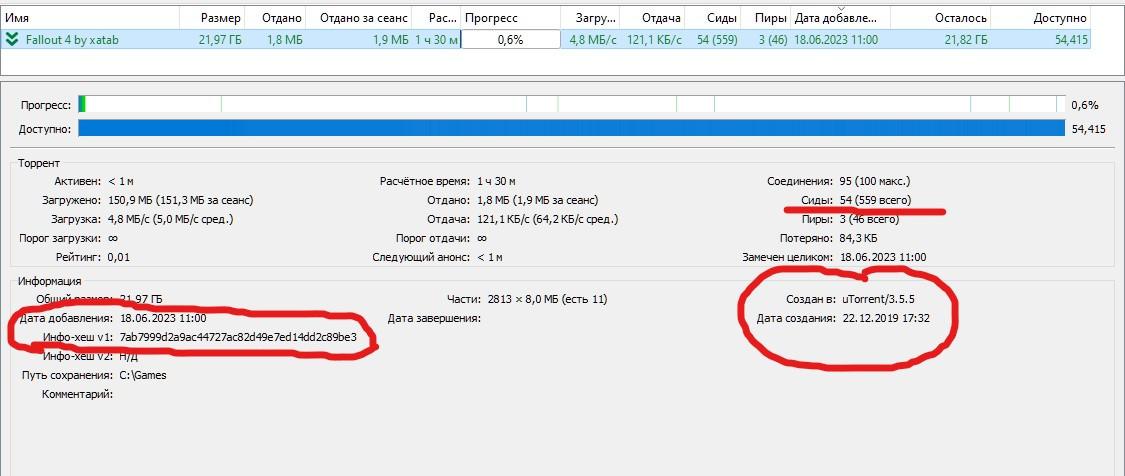Click the Создан в uTorrent/3.5.5 value
1125x476 pixels.
[877, 299]
